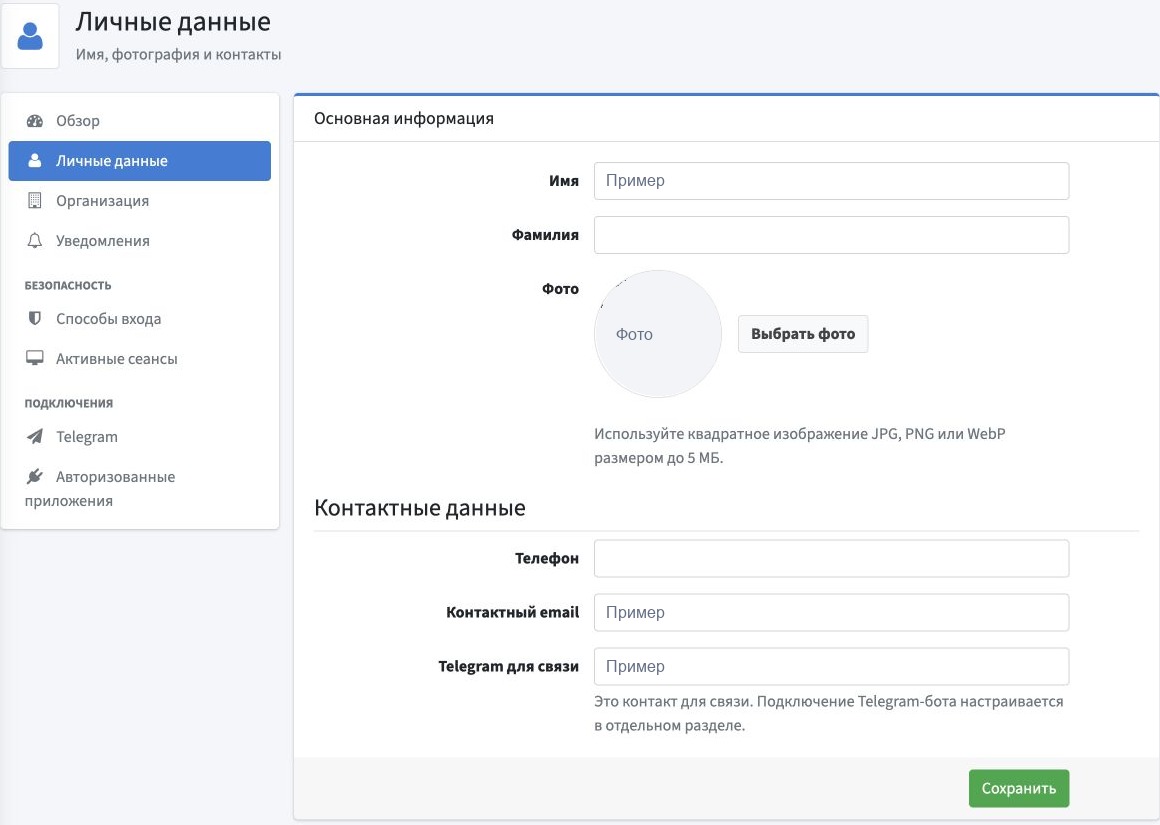Click the building icon beside Организация
Image resolution: width=1160 pixels, height=825 pixels.
(x=35, y=201)
